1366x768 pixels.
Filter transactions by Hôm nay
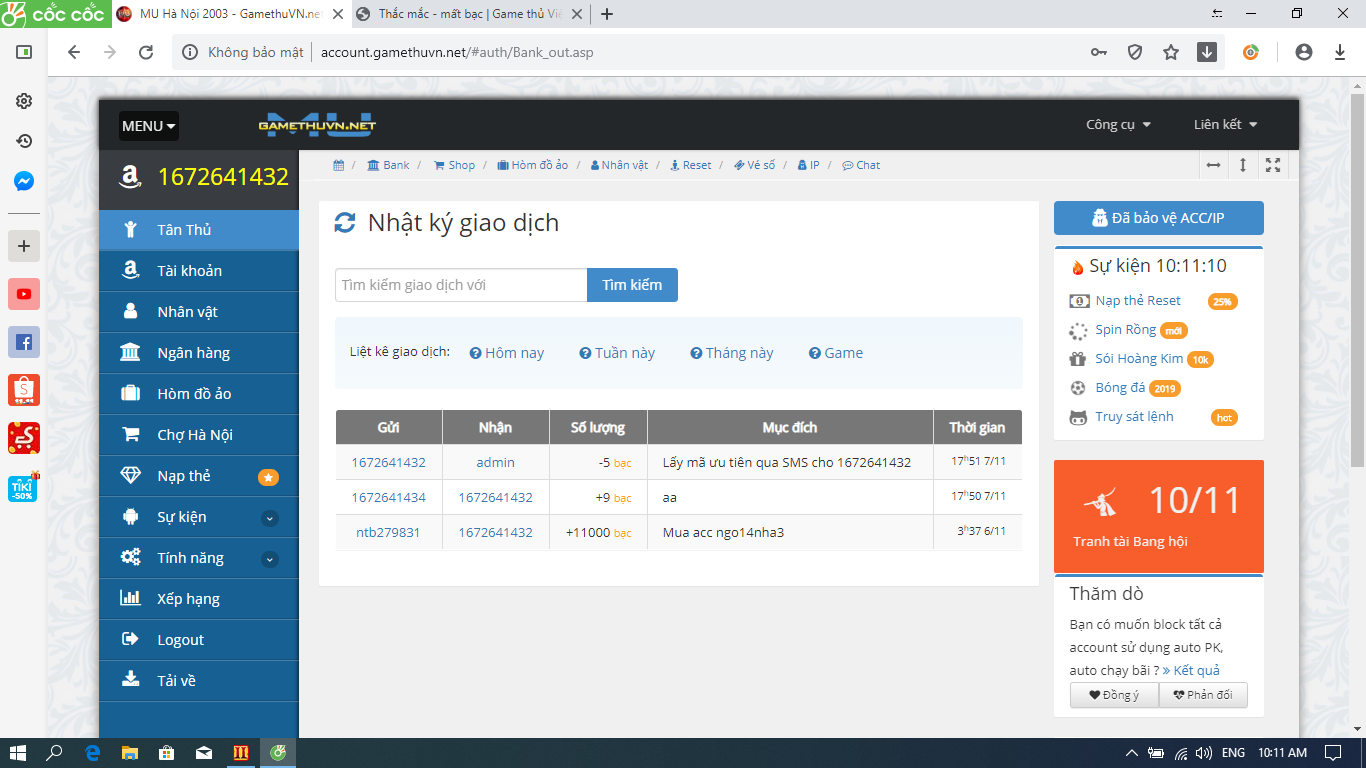507,353
